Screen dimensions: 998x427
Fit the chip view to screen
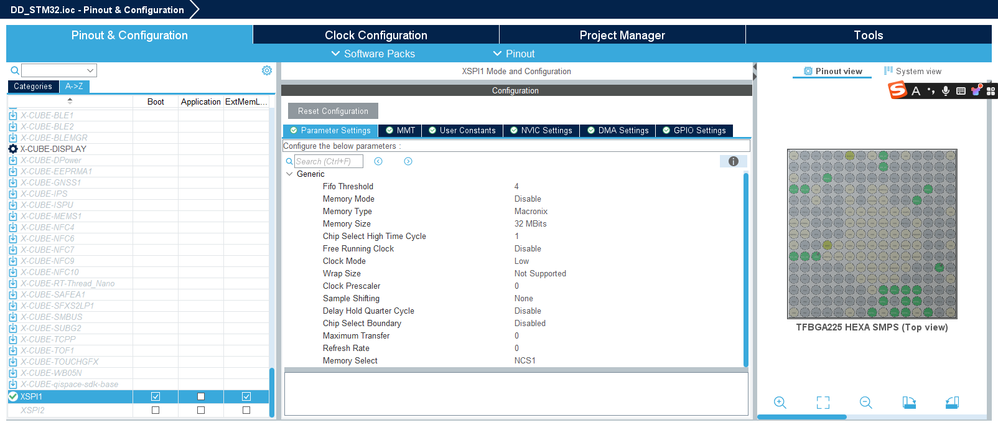click(823, 402)
